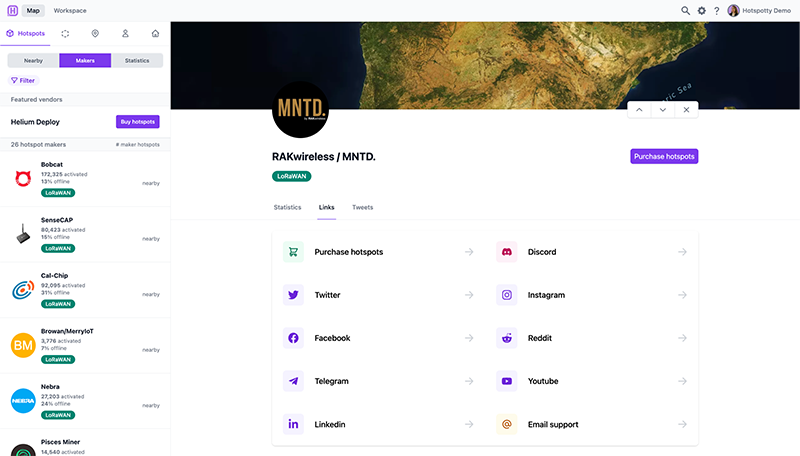Screen dimensions: 800x456
Task: Switch sidebar view to Statistics segment
Action: coord(137,61)
